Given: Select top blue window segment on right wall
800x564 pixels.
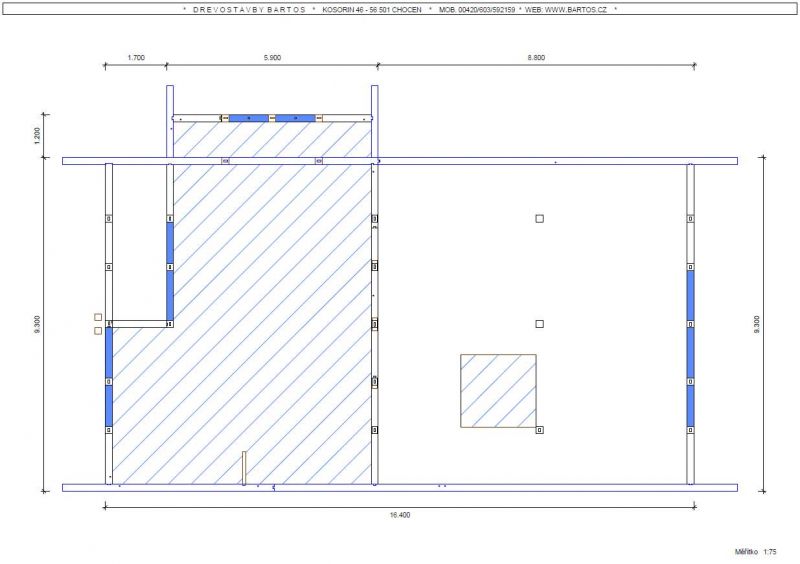Looking at the screenshot, I should click(x=690, y=294).
